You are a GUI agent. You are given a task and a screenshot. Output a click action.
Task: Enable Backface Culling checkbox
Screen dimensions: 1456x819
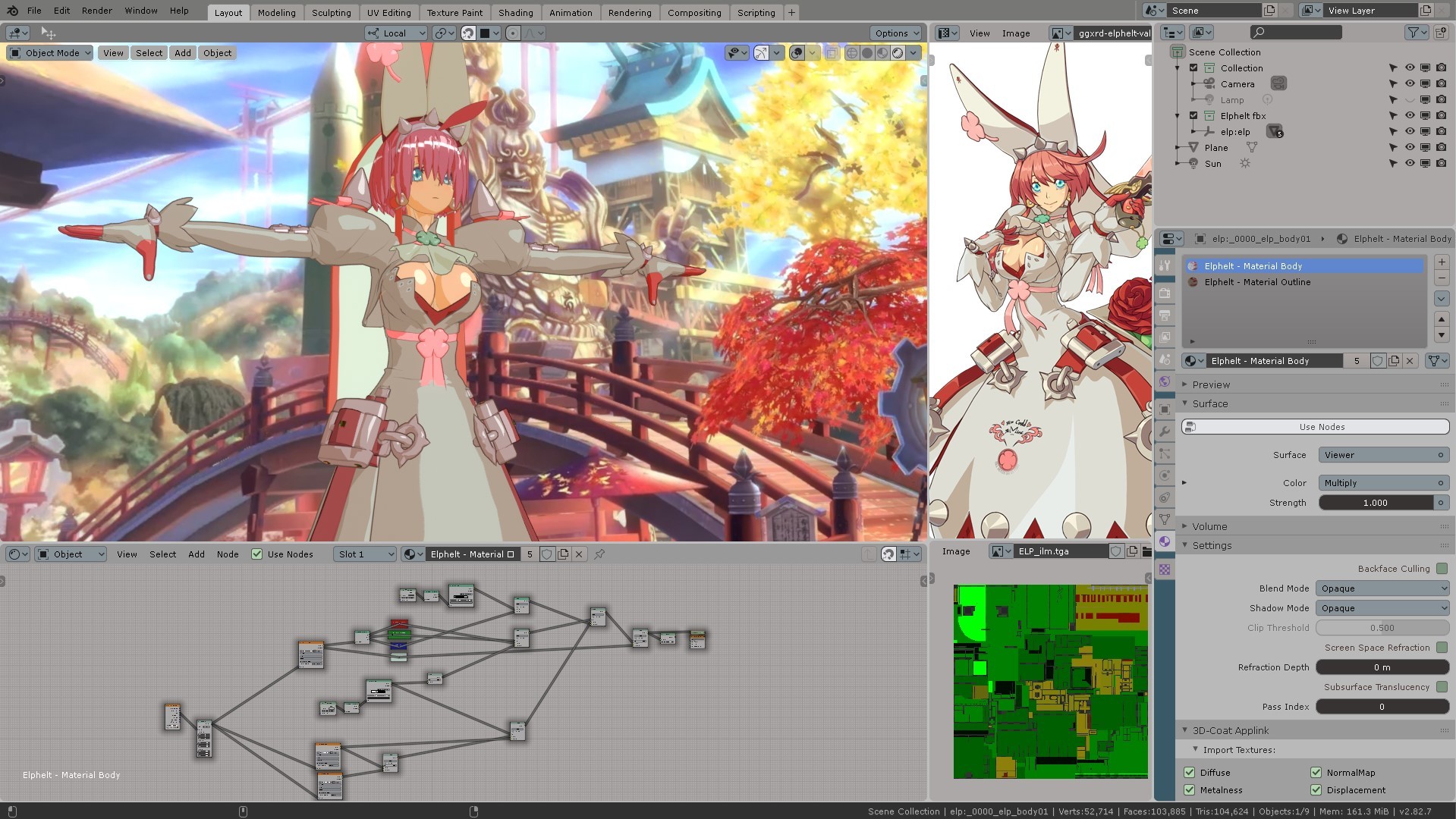tap(1442, 569)
